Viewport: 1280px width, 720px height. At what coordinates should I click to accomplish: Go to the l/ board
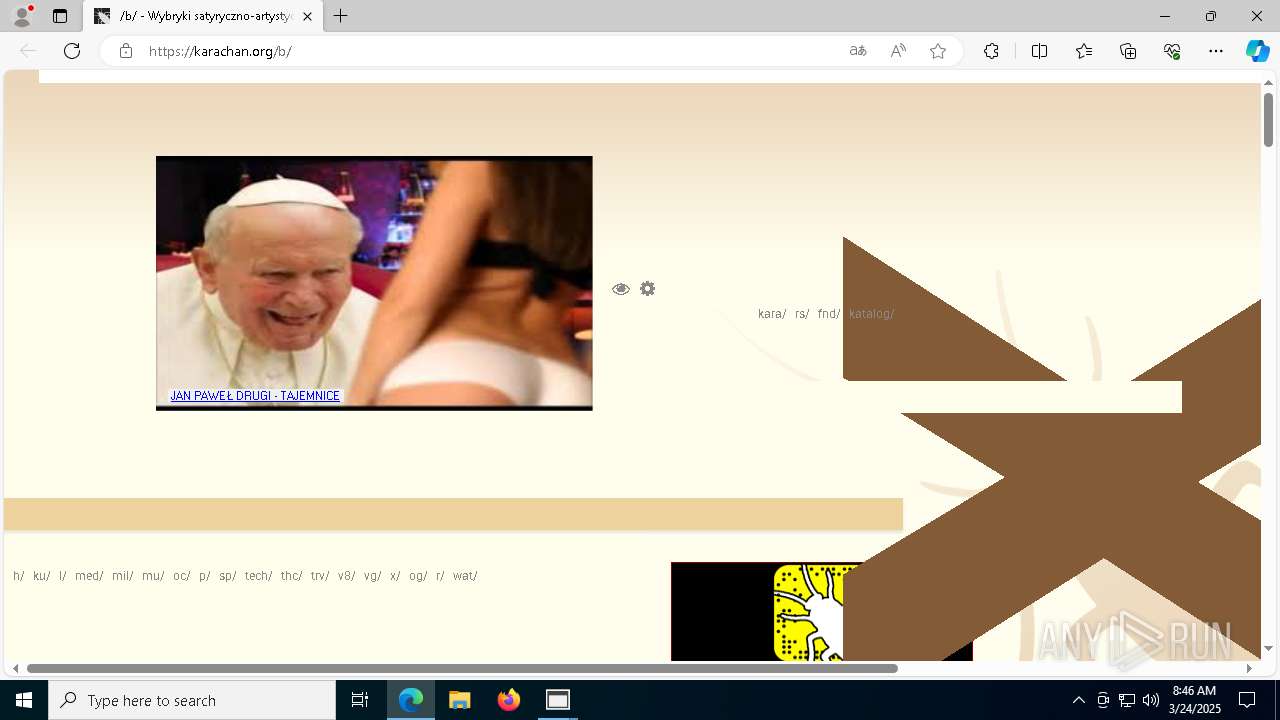(x=63, y=576)
